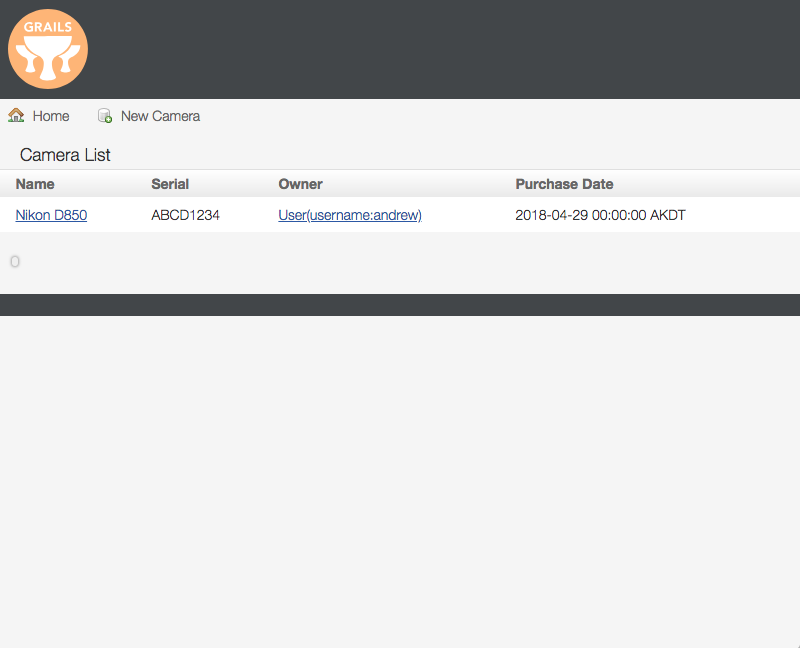Sort by the Serial column header
Viewport: 800px width, 648px height.
click(170, 184)
